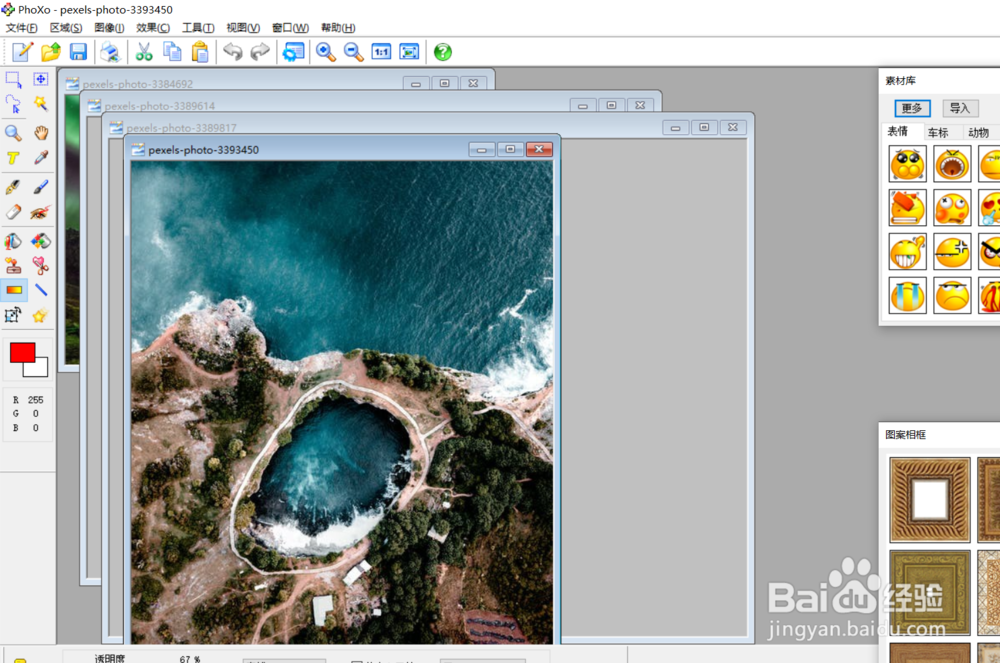Click the white background color swatch
Viewport: 1000px width, 663px height.
41,368
